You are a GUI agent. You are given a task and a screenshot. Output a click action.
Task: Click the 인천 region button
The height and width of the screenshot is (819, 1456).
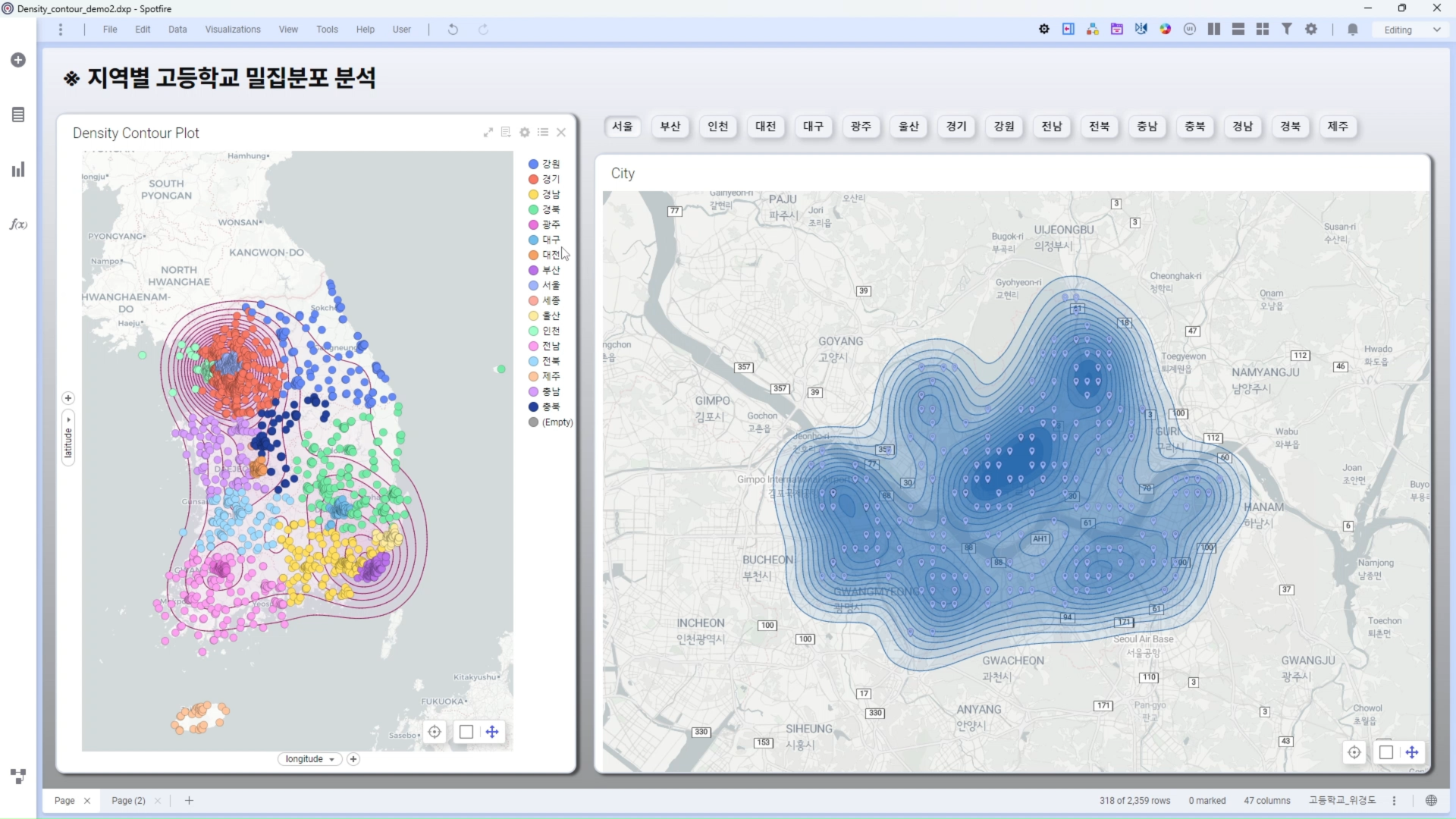pyautogui.click(x=718, y=127)
